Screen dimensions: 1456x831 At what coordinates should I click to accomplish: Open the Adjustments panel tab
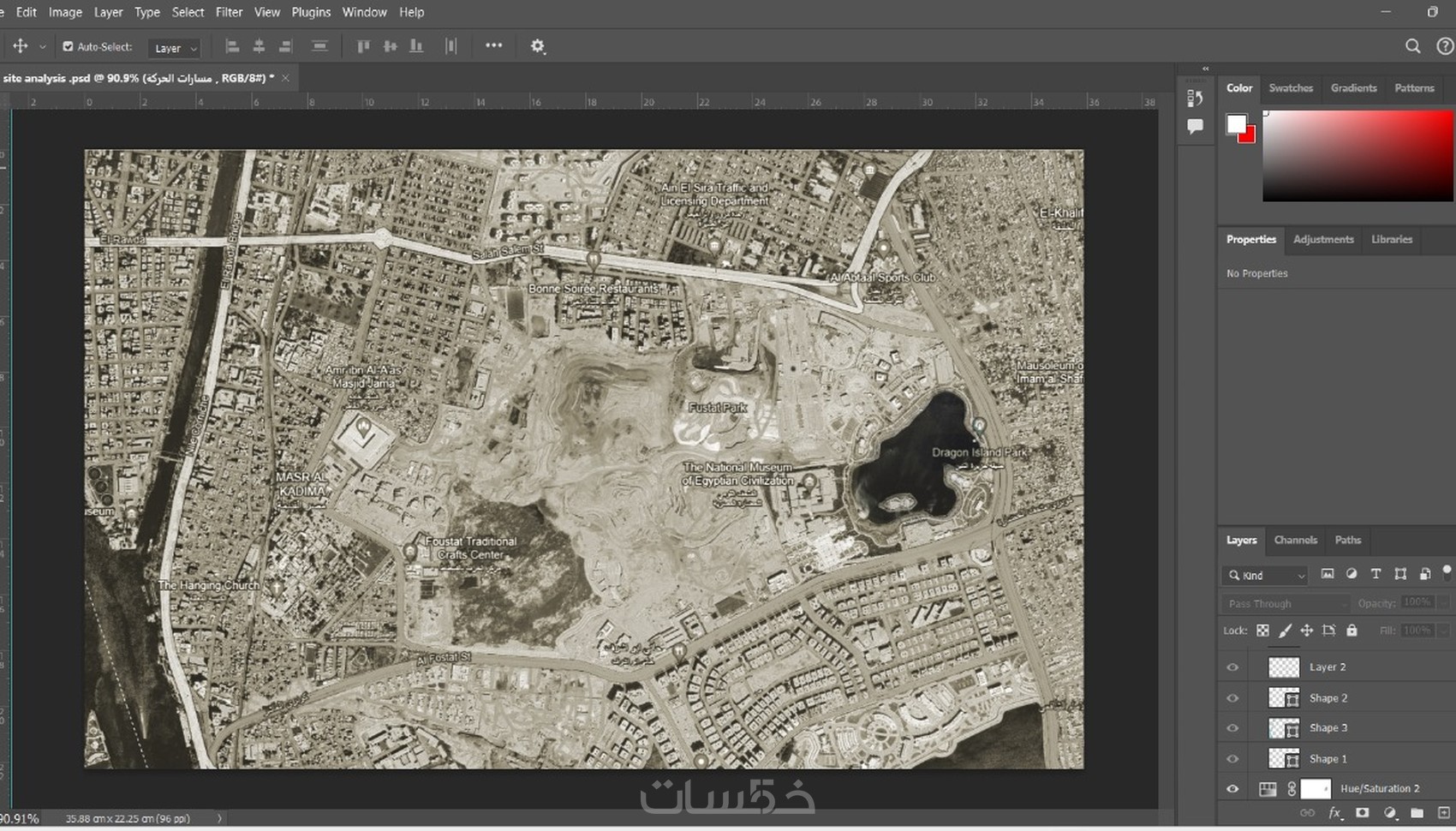[x=1322, y=239]
